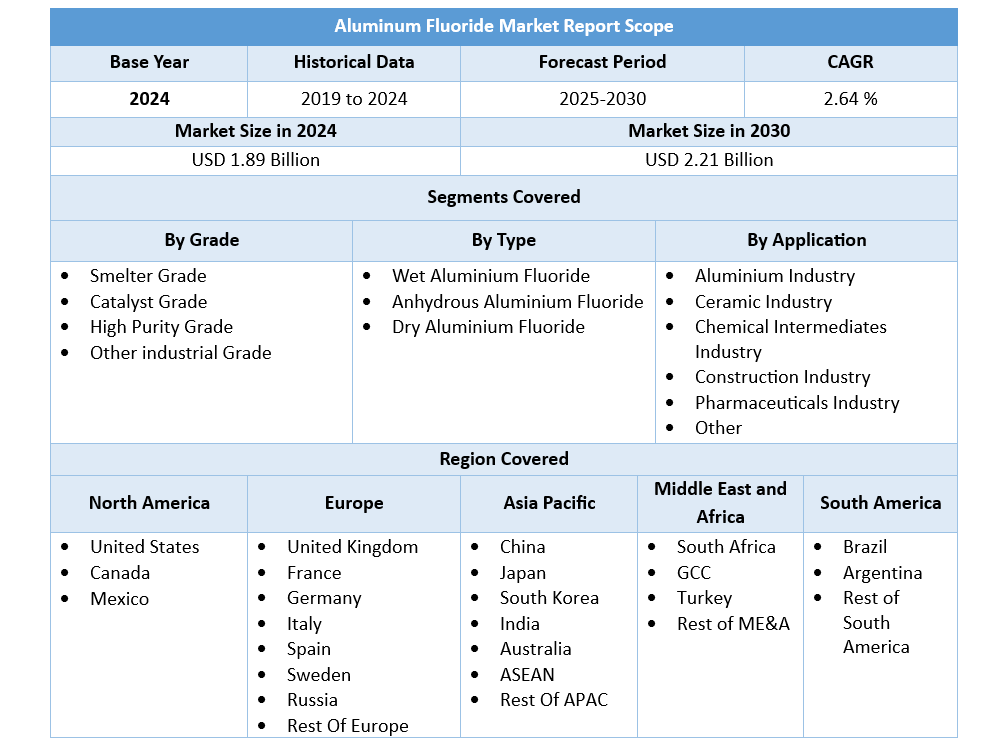Screen dimensions: 1008x742
Task: Select the Forecast Period header cell
Action: tap(602, 62)
